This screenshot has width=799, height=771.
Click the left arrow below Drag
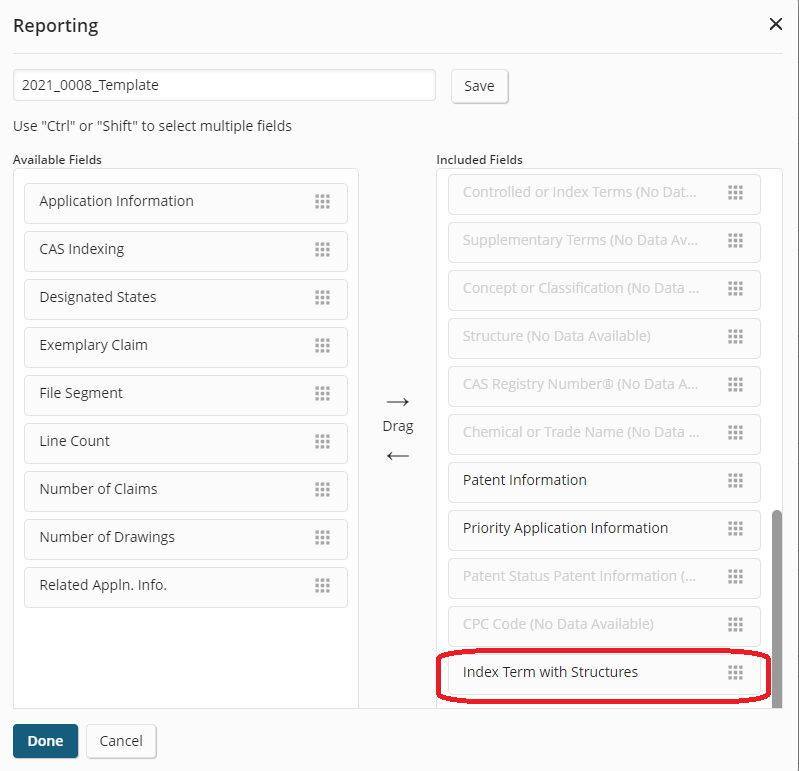(x=397, y=456)
